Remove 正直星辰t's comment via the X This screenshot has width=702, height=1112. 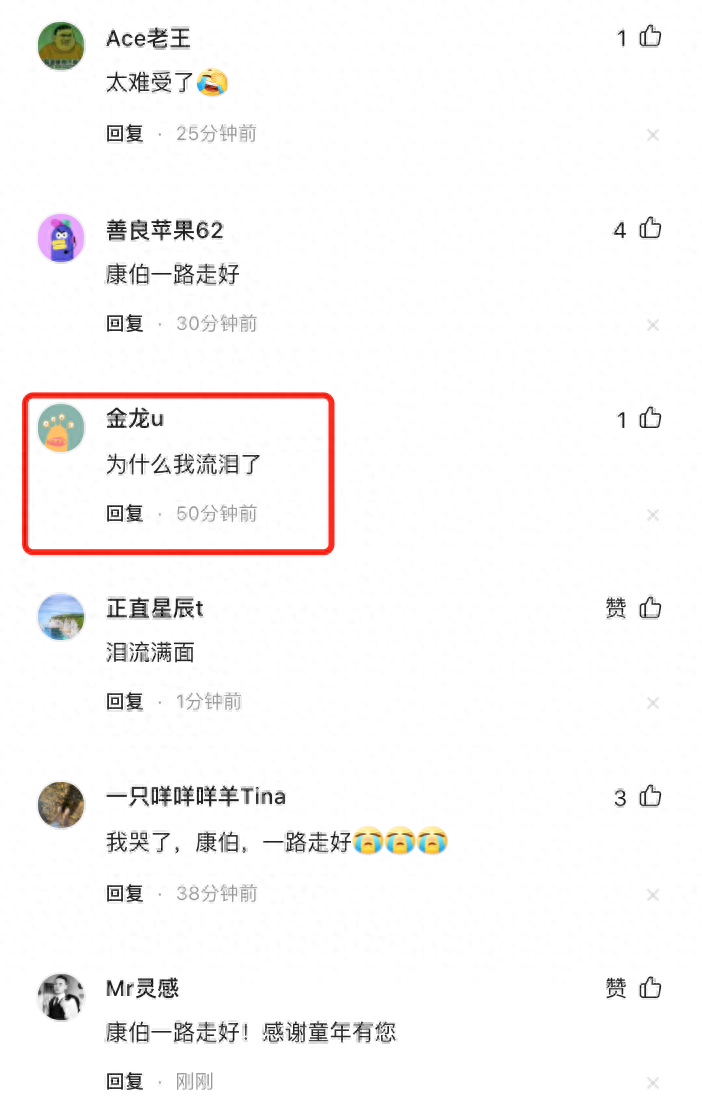(x=653, y=703)
